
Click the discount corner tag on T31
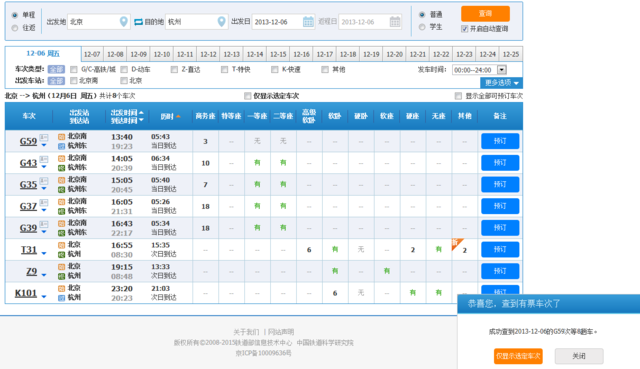456,243
